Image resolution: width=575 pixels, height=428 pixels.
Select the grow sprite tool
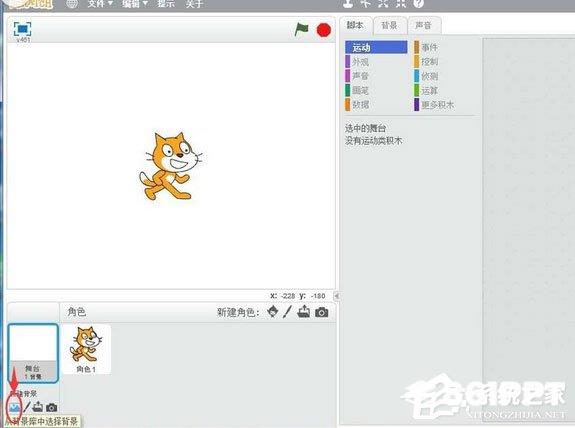coord(383,3)
